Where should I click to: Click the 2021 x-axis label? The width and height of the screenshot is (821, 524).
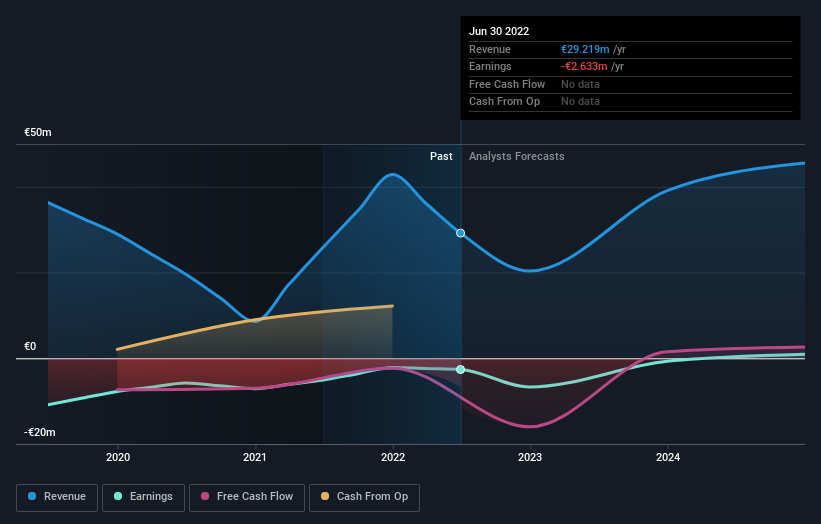254,457
